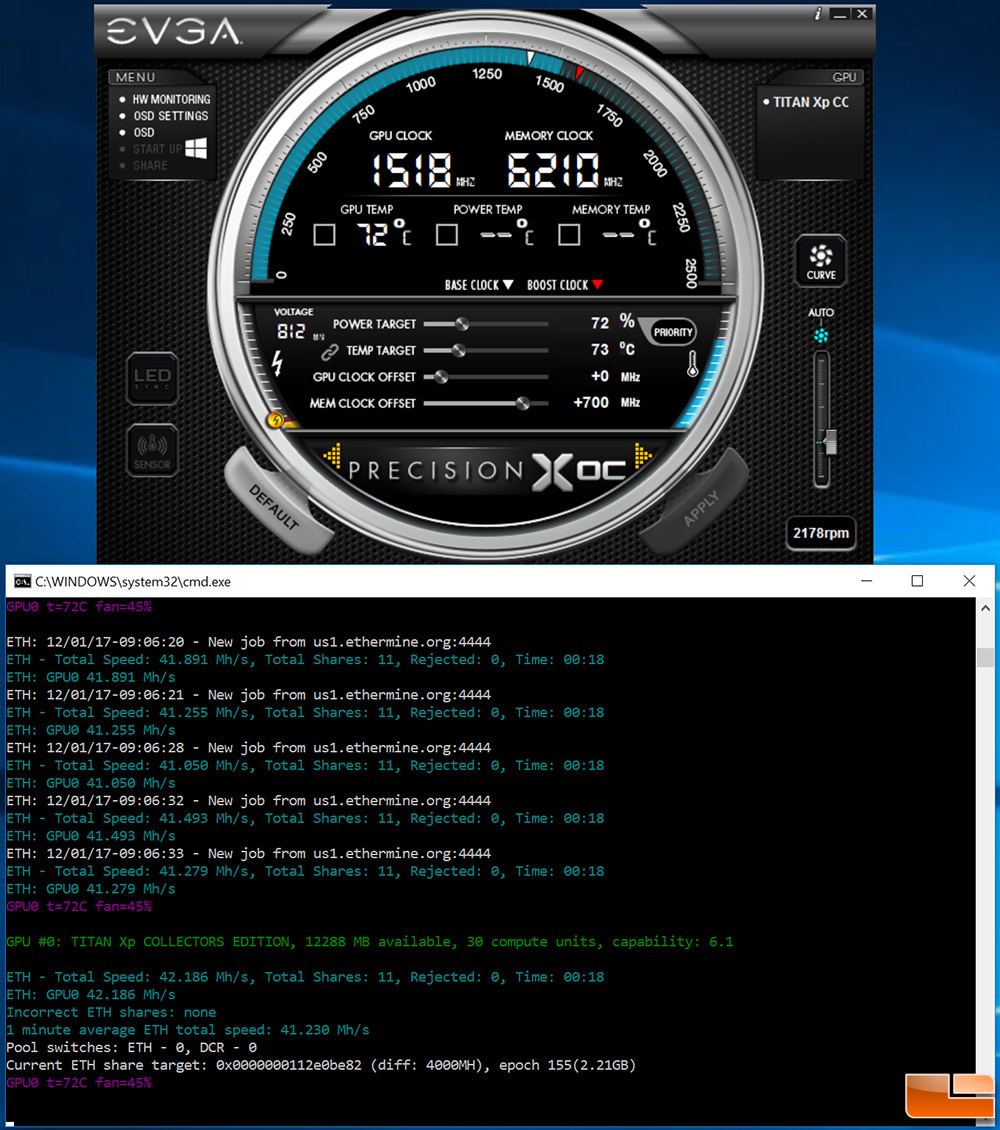Click the 'Current ETH share target' line
The width and height of the screenshot is (1000, 1130).
click(x=321, y=1065)
